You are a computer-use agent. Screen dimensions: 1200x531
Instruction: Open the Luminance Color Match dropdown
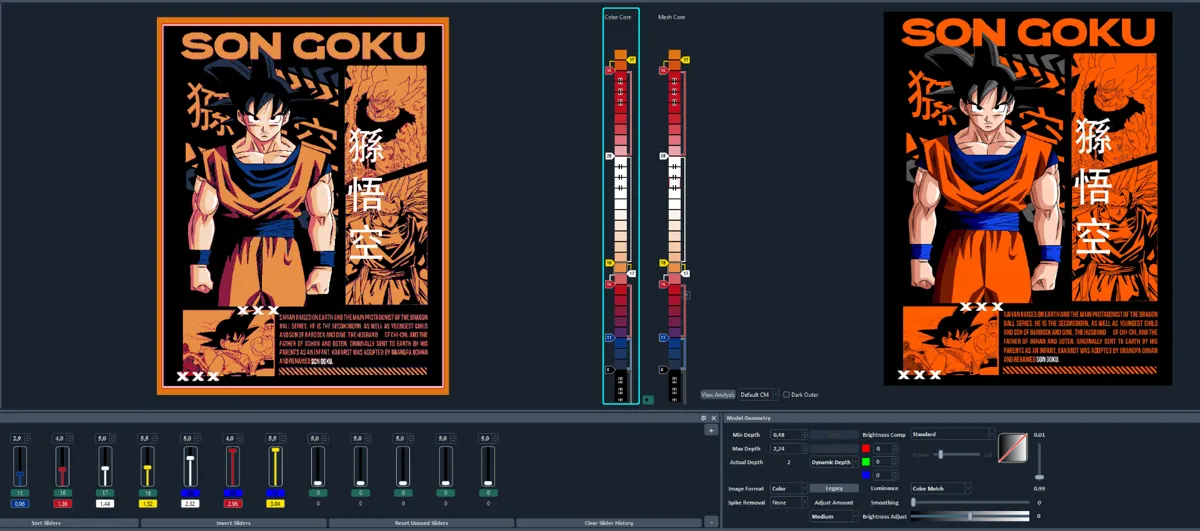[x=940, y=488]
